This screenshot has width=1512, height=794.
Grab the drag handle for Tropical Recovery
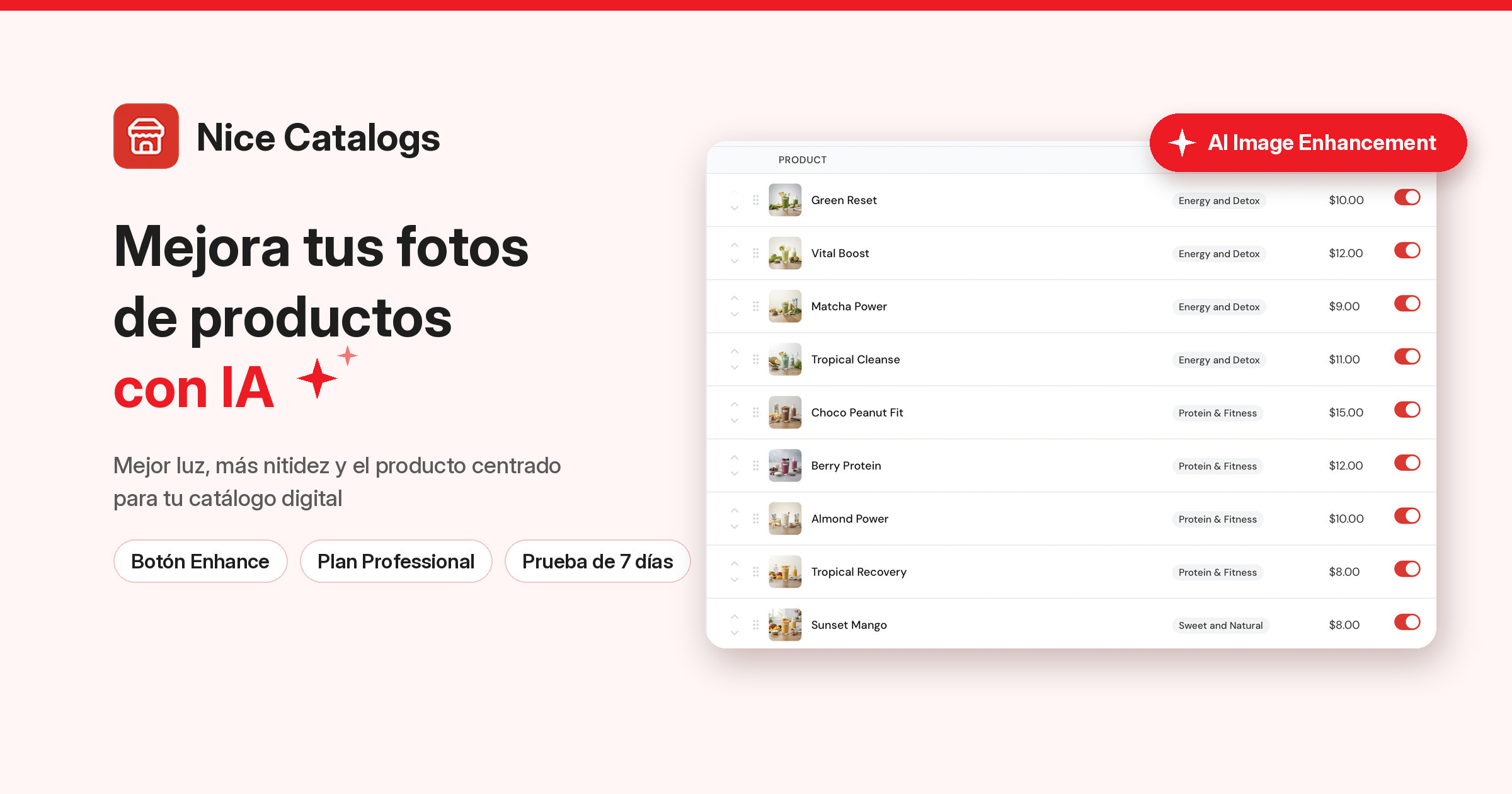tap(755, 572)
